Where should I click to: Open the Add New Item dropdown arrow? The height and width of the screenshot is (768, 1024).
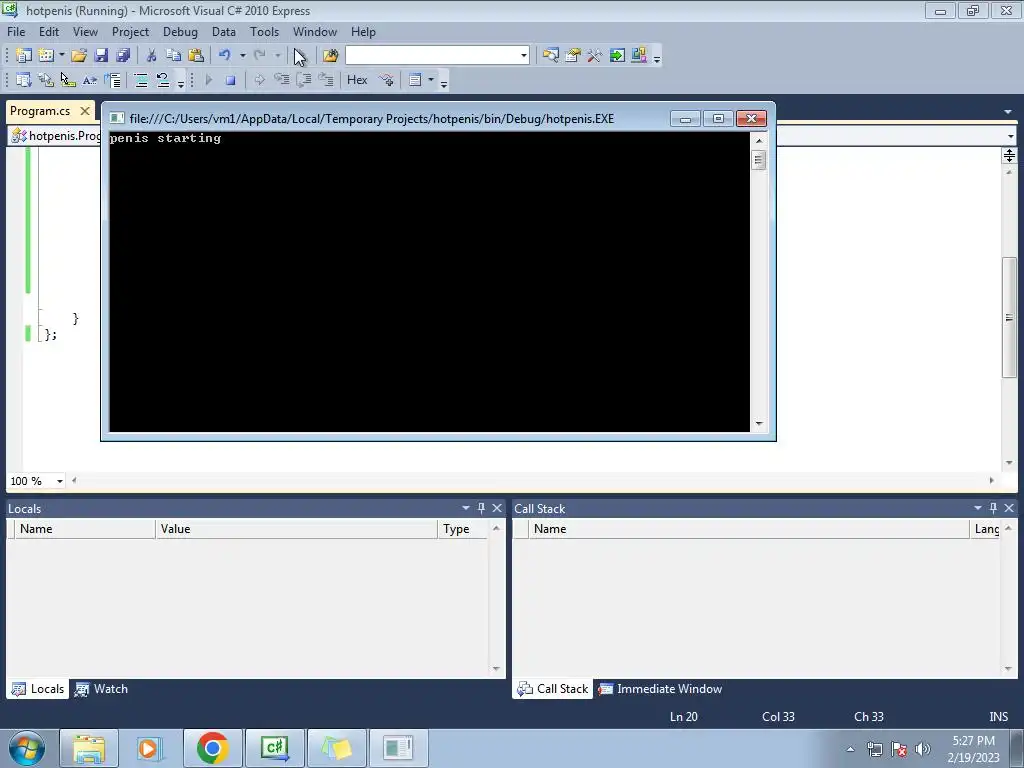coord(61,56)
